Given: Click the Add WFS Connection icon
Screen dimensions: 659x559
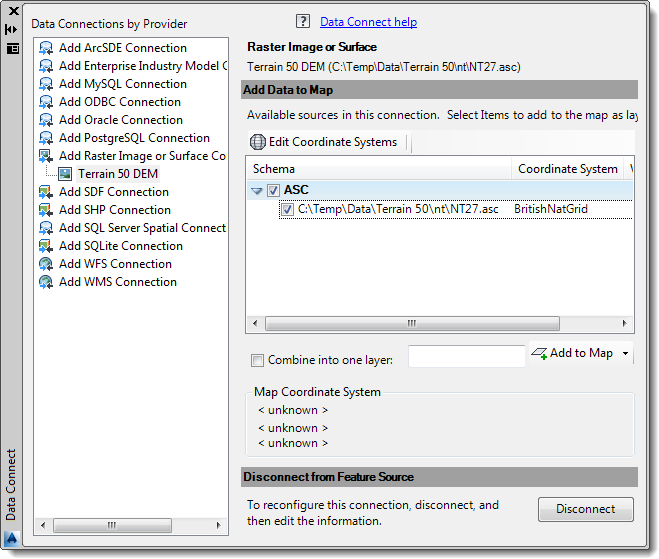Looking at the screenshot, I should coord(46,264).
